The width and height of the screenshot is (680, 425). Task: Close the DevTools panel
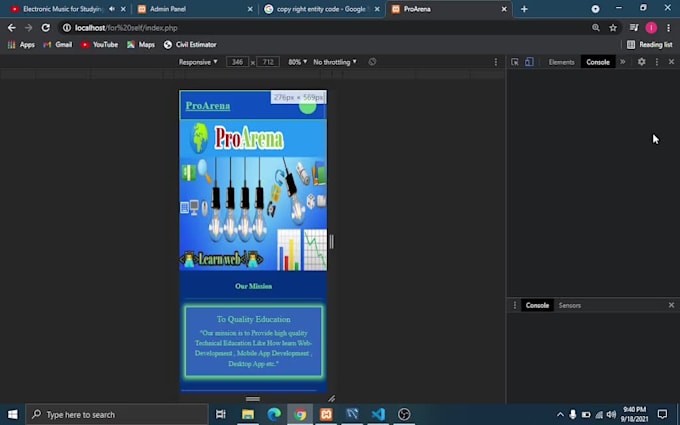click(x=671, y=62)
